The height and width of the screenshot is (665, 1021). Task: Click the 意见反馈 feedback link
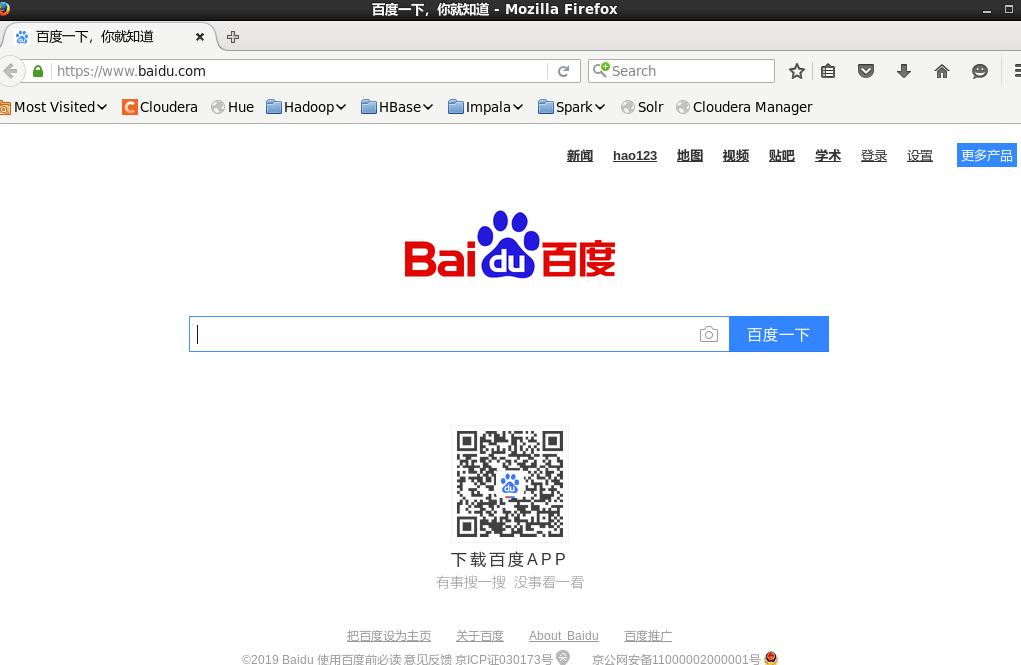(x=428, y=659)
